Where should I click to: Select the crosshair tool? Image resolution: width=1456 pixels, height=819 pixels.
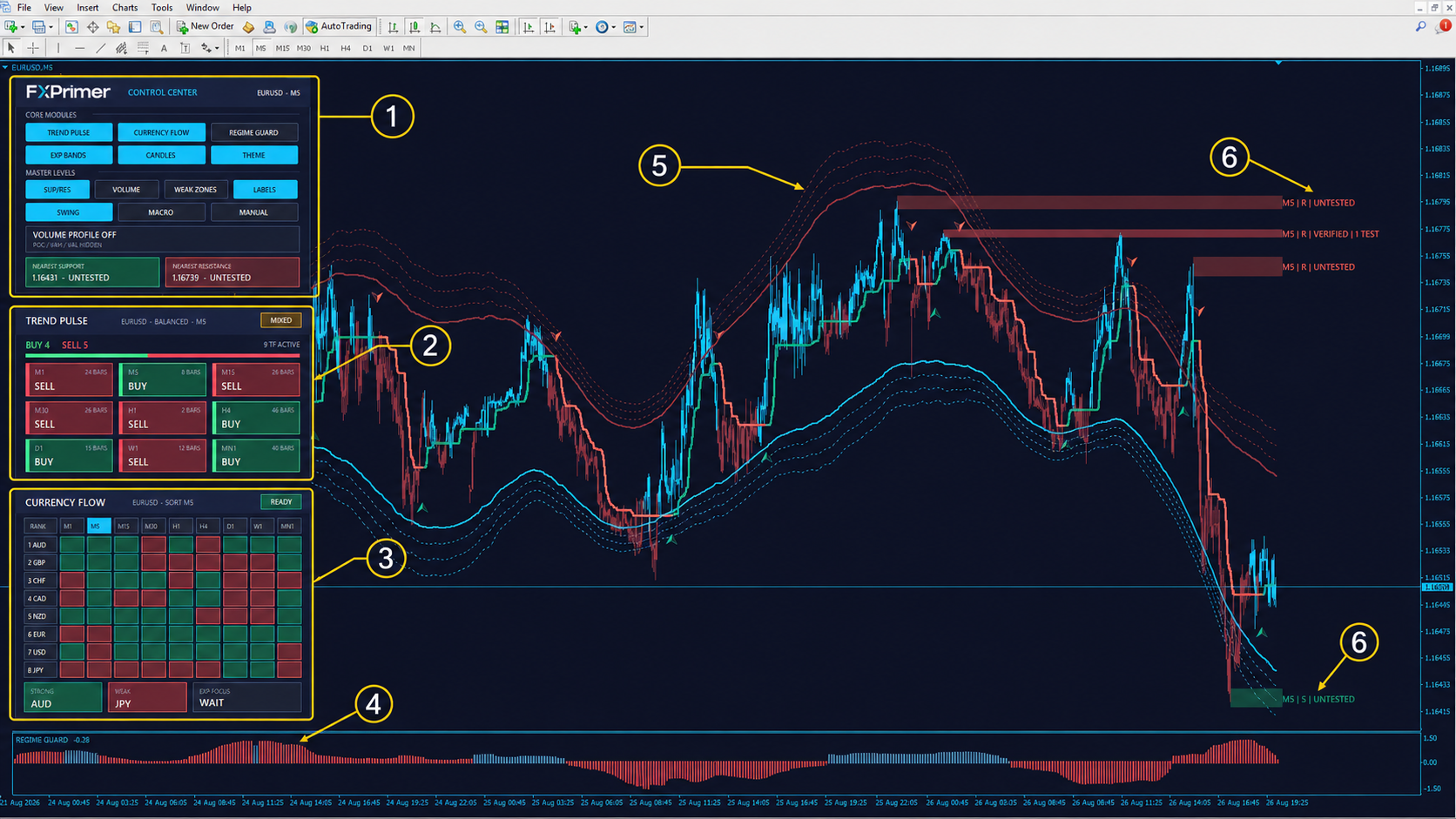33,49
